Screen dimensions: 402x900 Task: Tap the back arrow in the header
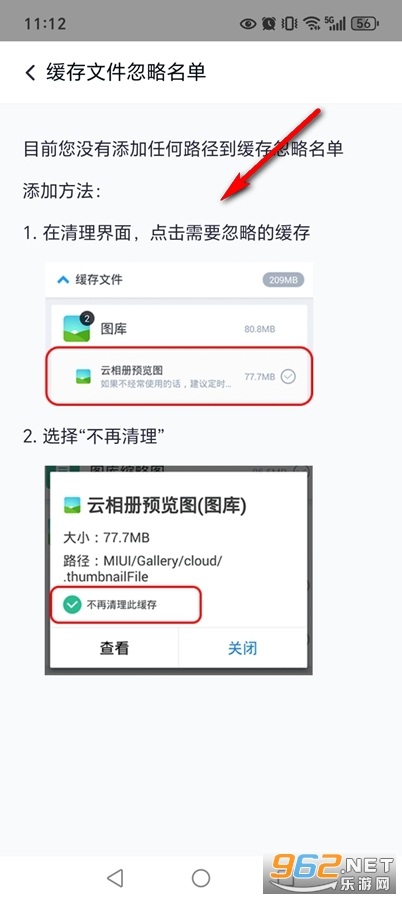point(30,72)
